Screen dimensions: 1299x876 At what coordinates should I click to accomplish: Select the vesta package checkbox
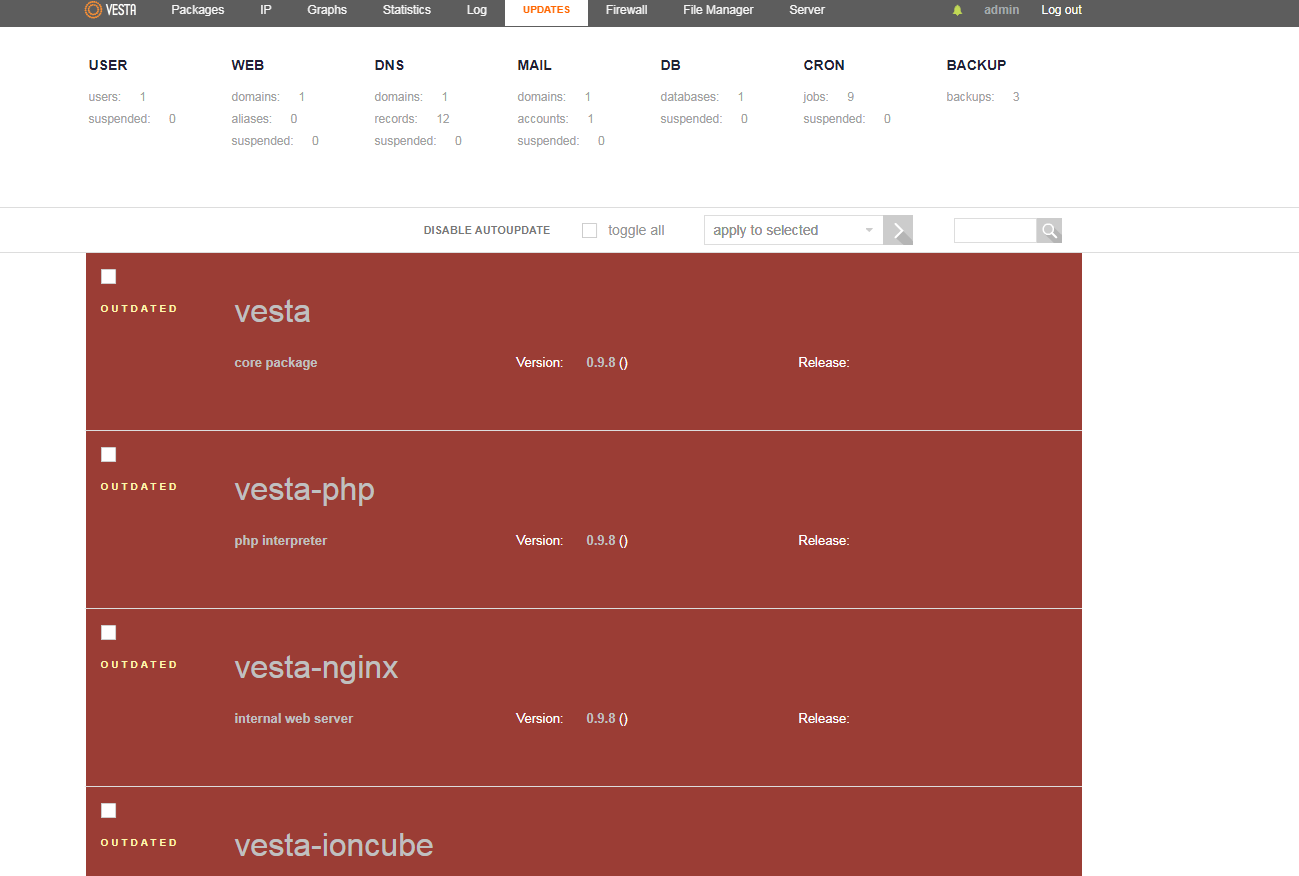109,277
